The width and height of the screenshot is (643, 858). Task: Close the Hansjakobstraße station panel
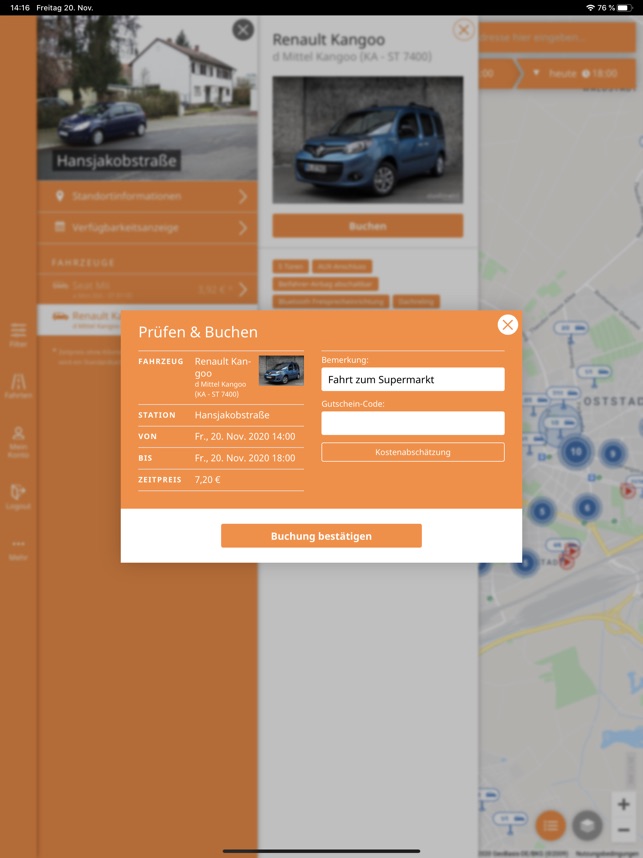point(243,30)
